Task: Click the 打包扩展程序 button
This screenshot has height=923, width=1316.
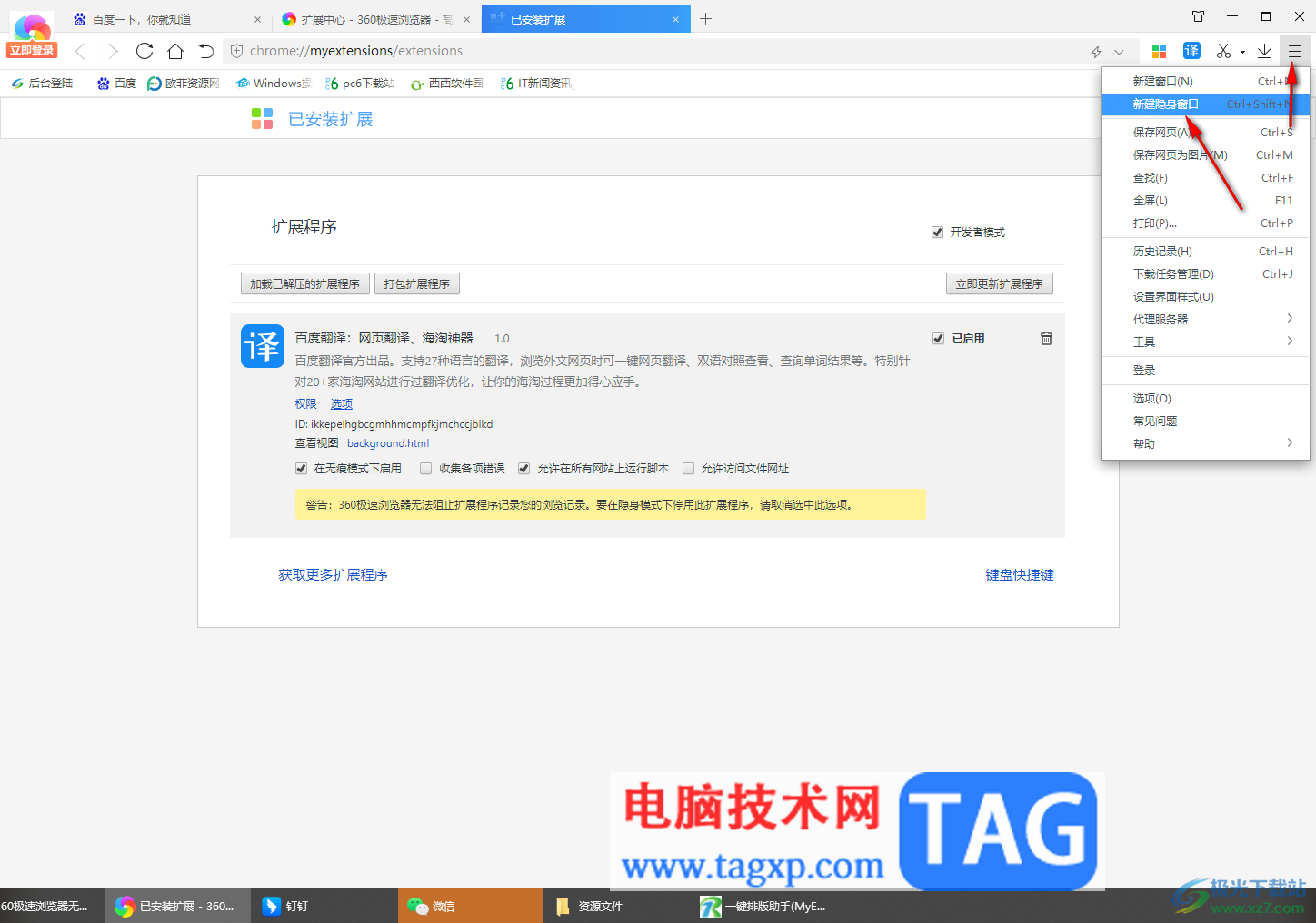Action: pyautogui.click(x=417, y=284)
